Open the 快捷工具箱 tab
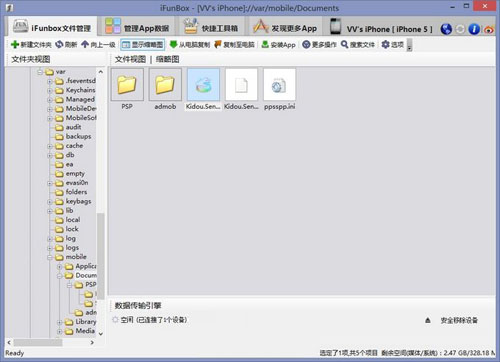The image size is (500, 362). pyautogui.click(x=211, y=27)
